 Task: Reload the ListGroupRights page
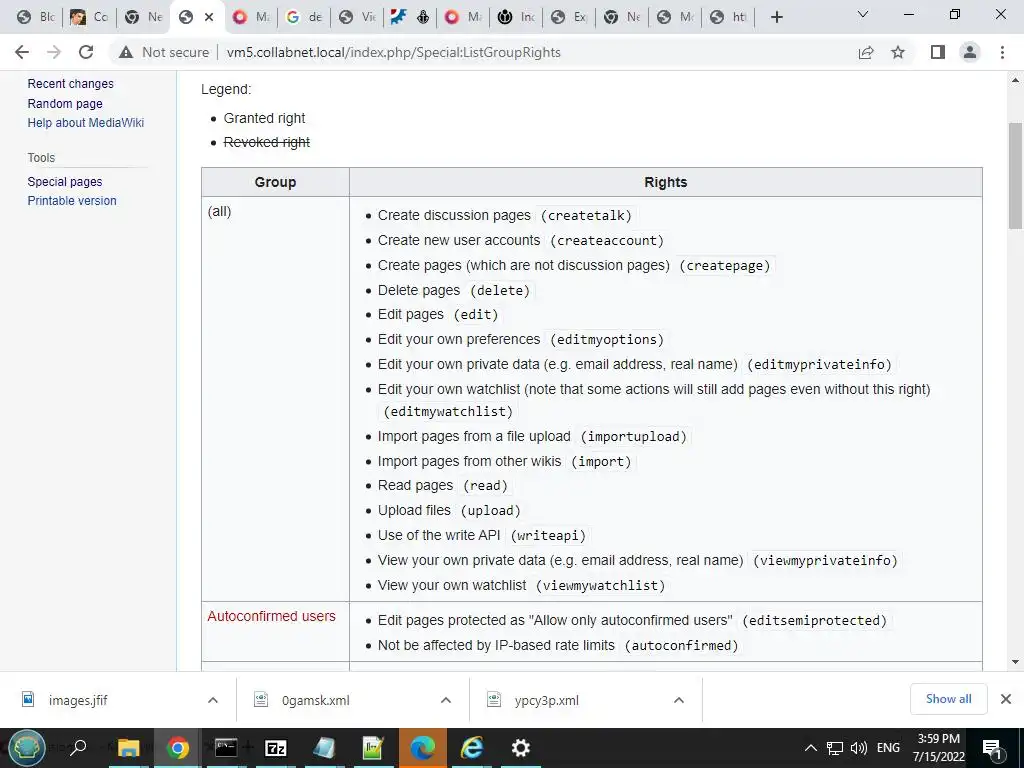click(86, 52)
